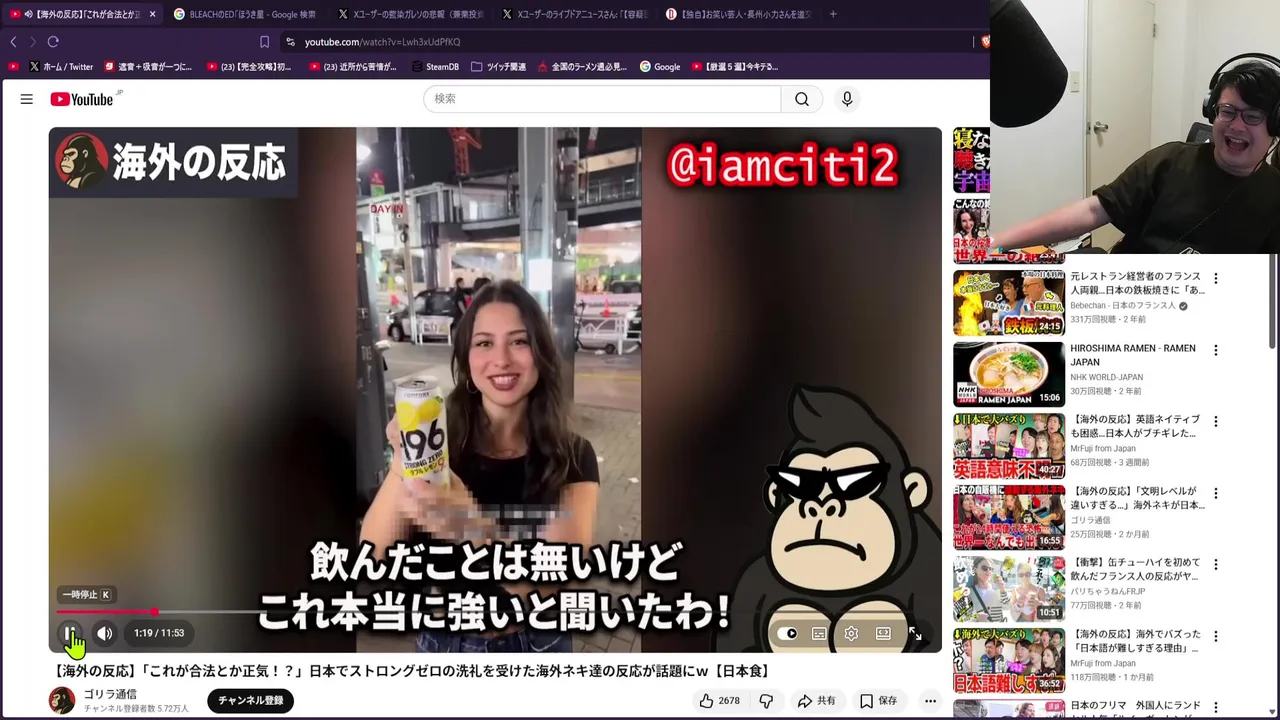This screenshot has height=720, width=1280.
Task: Open Google bookmark
Action: click(660, 67)
